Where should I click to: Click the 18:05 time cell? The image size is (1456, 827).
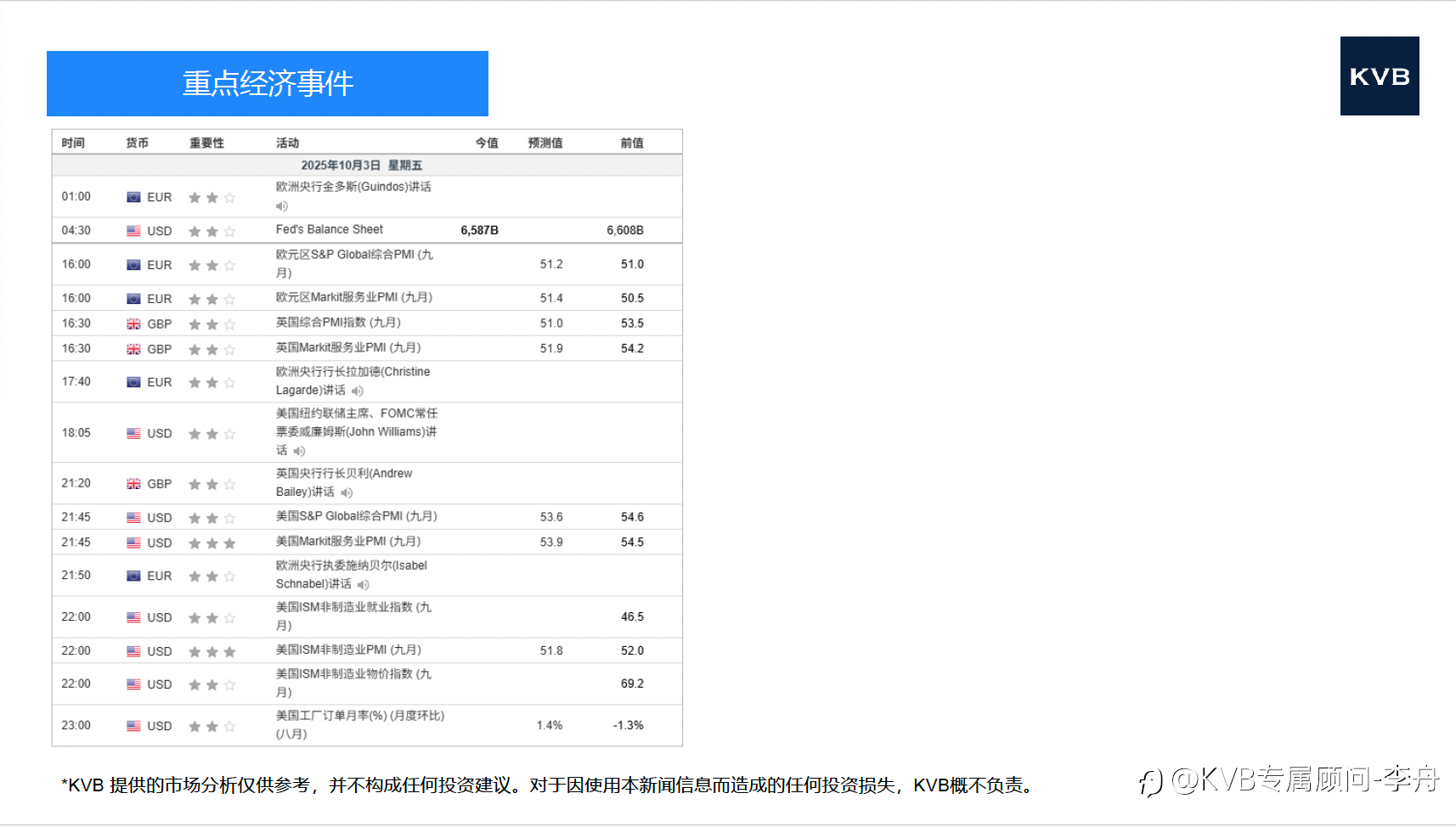(x=76, y=432)
